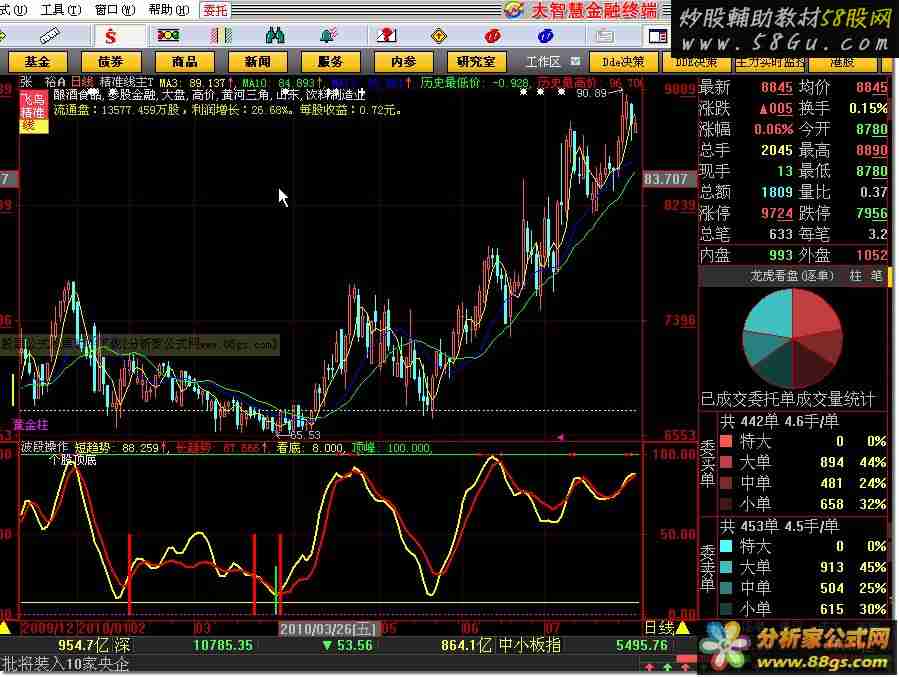Click the 商品 button

coord(184,61)
